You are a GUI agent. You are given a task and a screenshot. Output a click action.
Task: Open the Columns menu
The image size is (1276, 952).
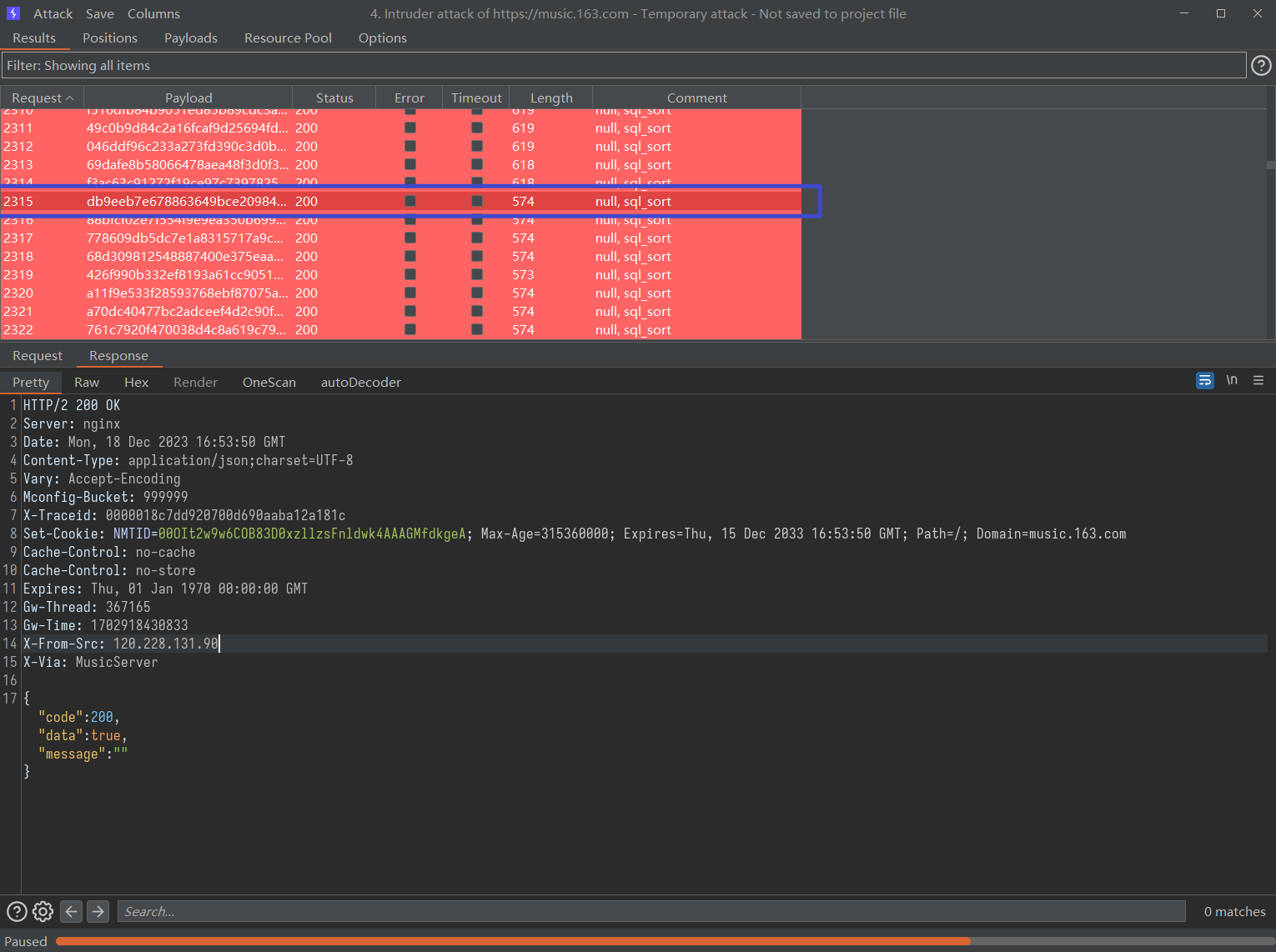pos(153,13)
